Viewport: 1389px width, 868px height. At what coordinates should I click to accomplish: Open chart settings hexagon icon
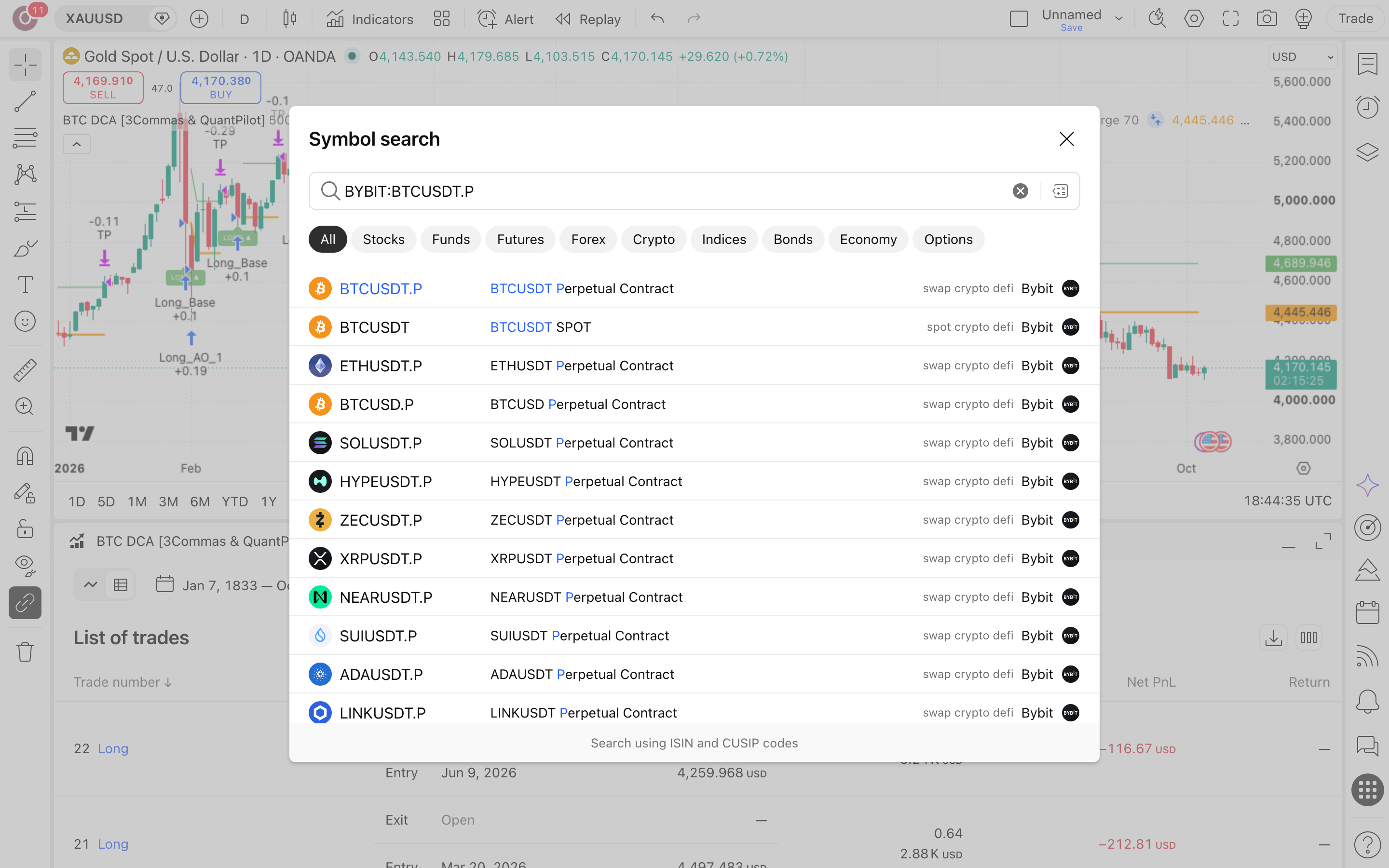[x=1194, y=19]
